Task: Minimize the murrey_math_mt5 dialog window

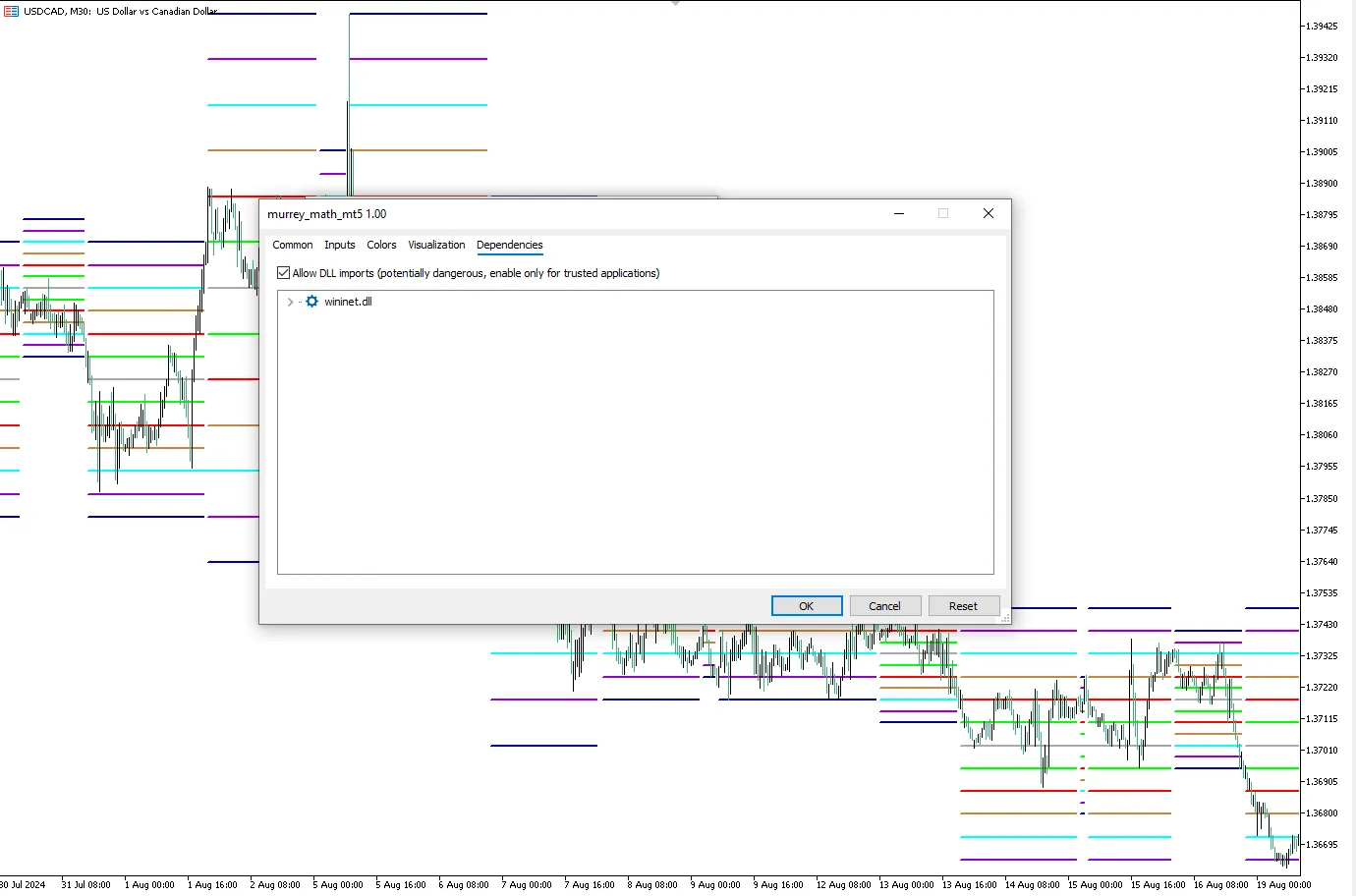Action: click(x=898, y=213)
